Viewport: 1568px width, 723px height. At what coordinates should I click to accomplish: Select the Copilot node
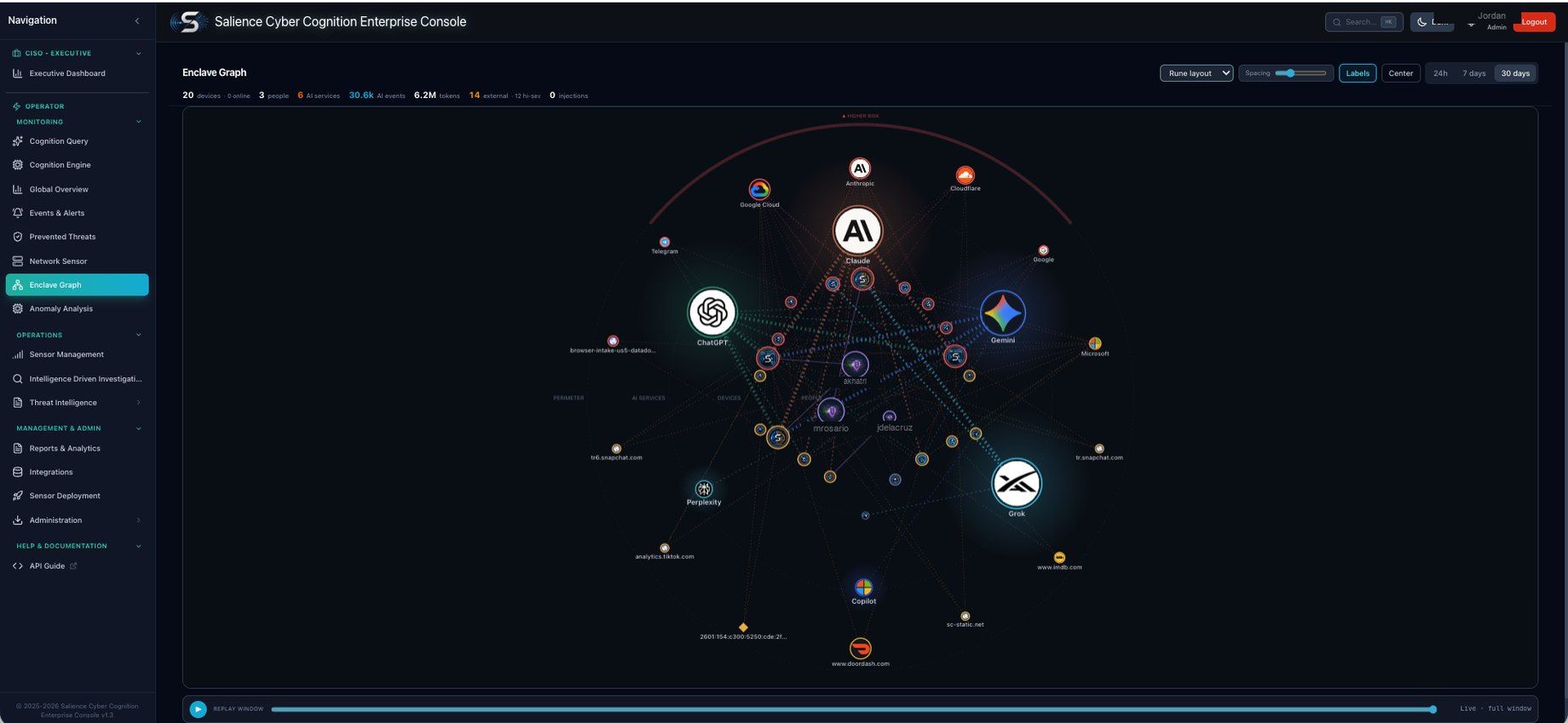[863, 587]
